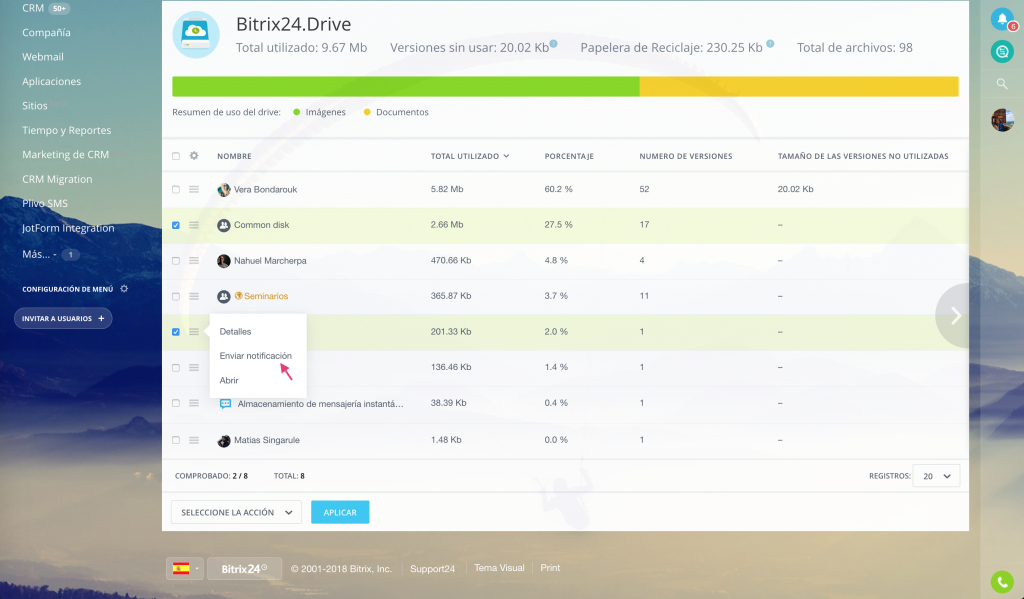
Task: Open the Registros 20 dropdown
Action: [x=936, y=476]
